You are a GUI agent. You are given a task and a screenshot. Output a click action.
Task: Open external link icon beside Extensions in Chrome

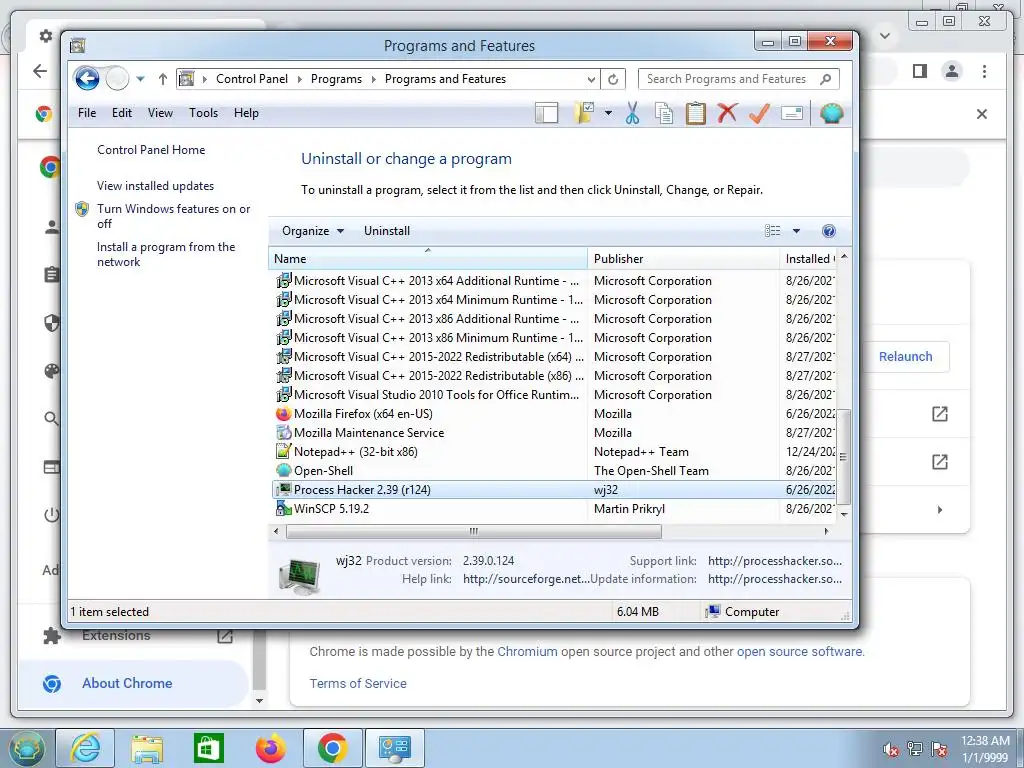[x=225, y=635]
